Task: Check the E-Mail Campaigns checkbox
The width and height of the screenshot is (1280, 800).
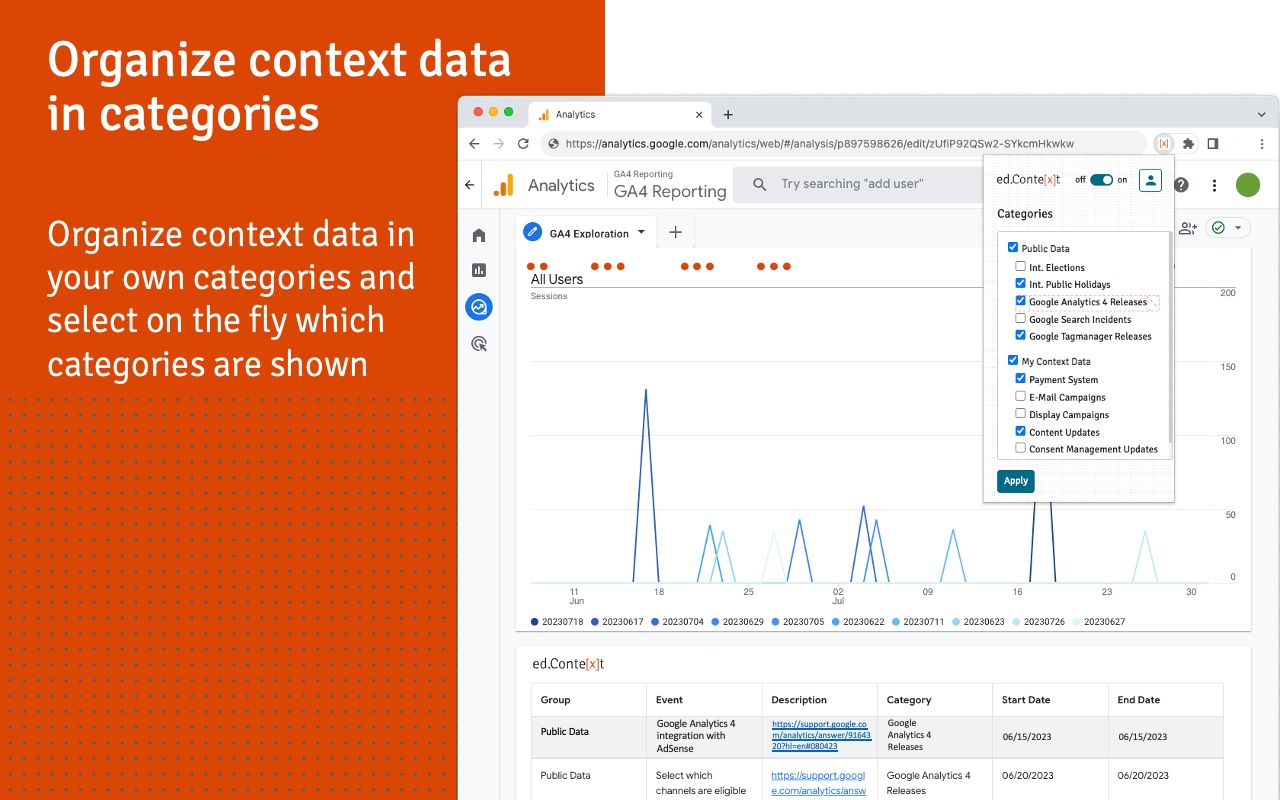Action: pyautogui.click(x=1020, y=396)
